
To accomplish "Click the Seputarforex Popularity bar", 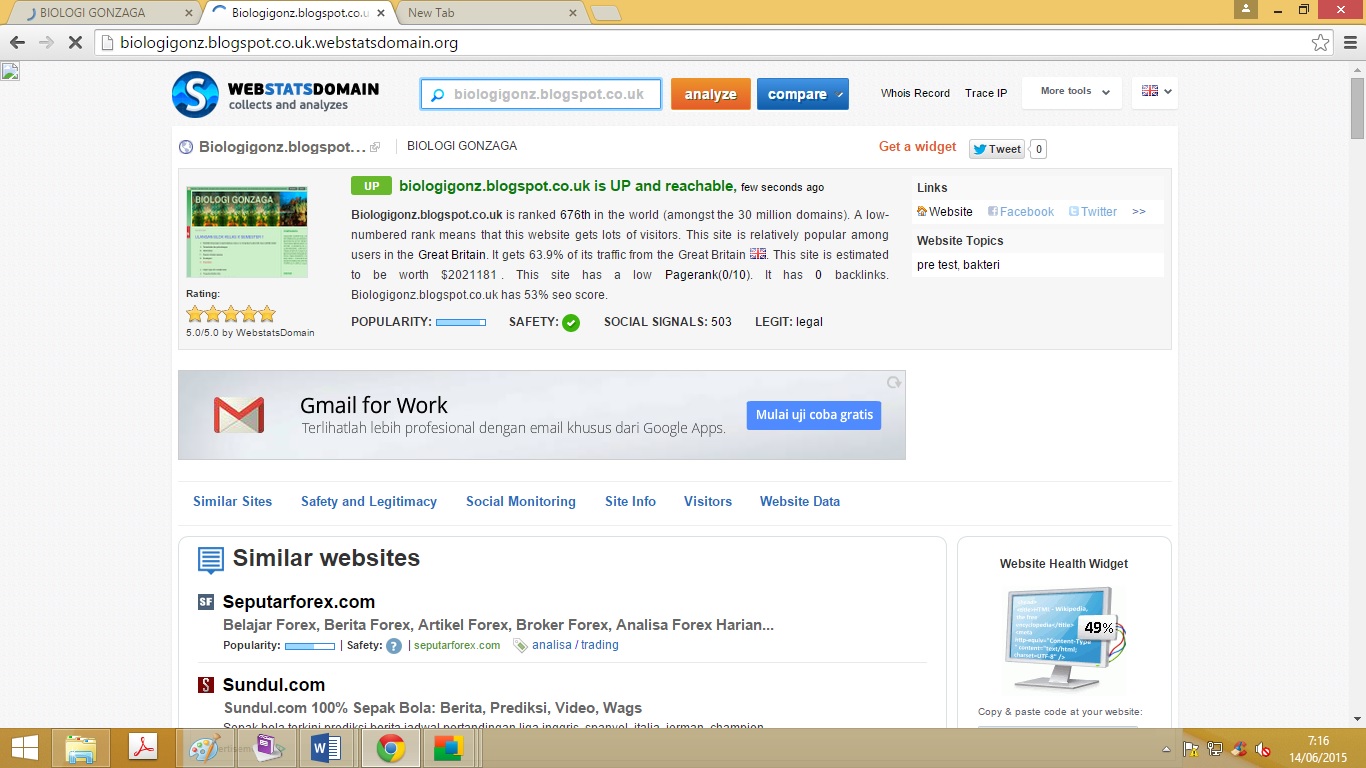I will pos(310,646).
